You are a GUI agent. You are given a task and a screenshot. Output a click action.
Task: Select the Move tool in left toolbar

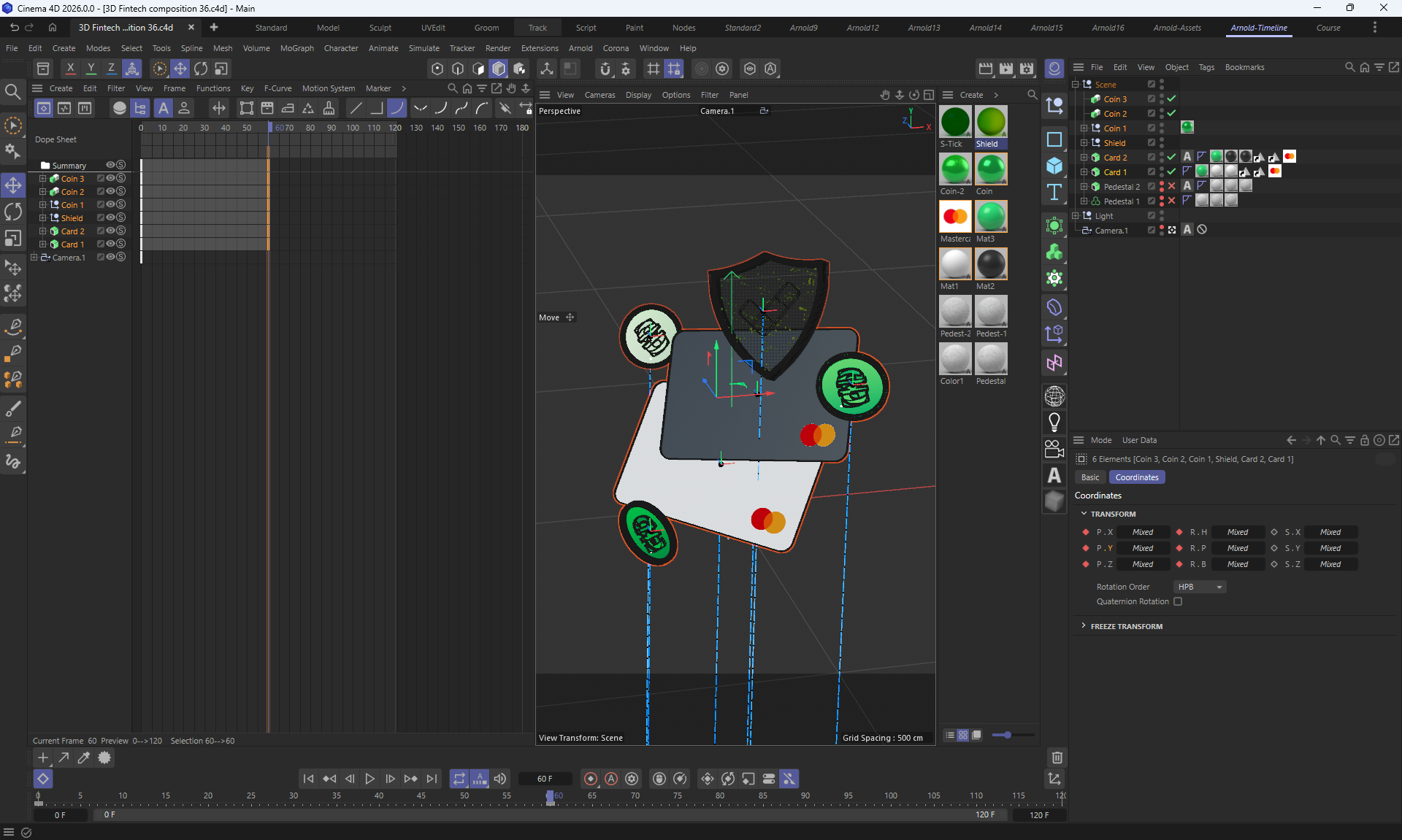(x=13, y=185)
